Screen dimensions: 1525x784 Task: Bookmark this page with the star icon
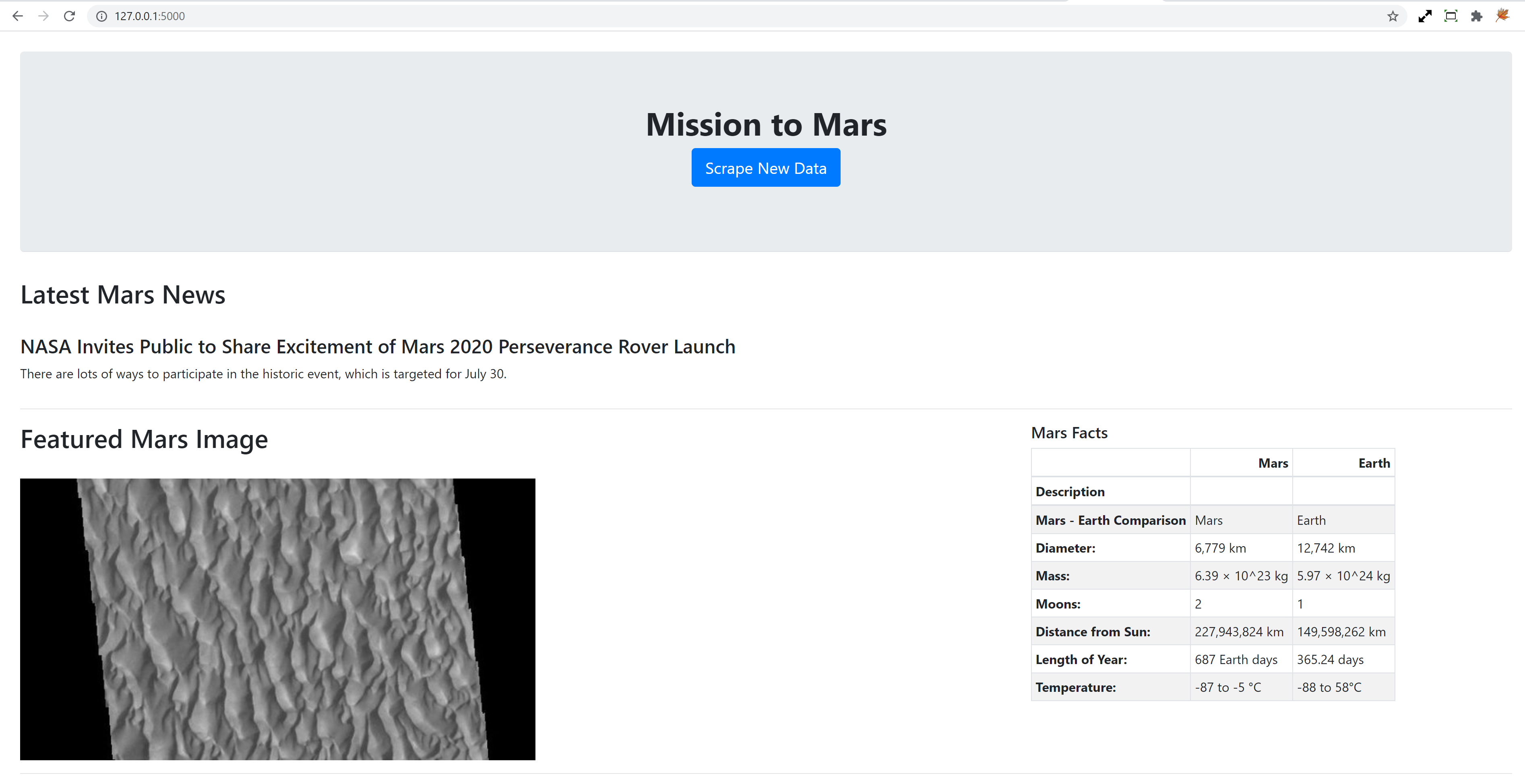click(x=1393, y=16)
